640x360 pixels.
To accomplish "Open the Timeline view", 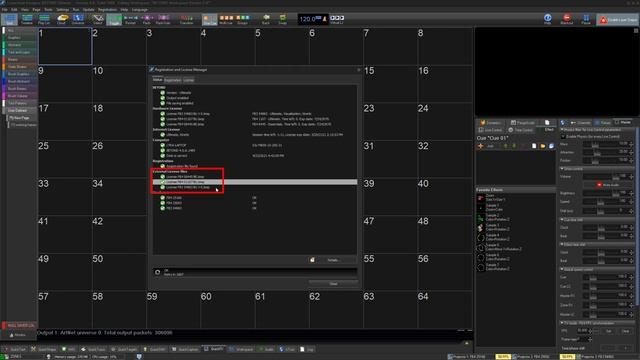I will (x=27, y=19).
